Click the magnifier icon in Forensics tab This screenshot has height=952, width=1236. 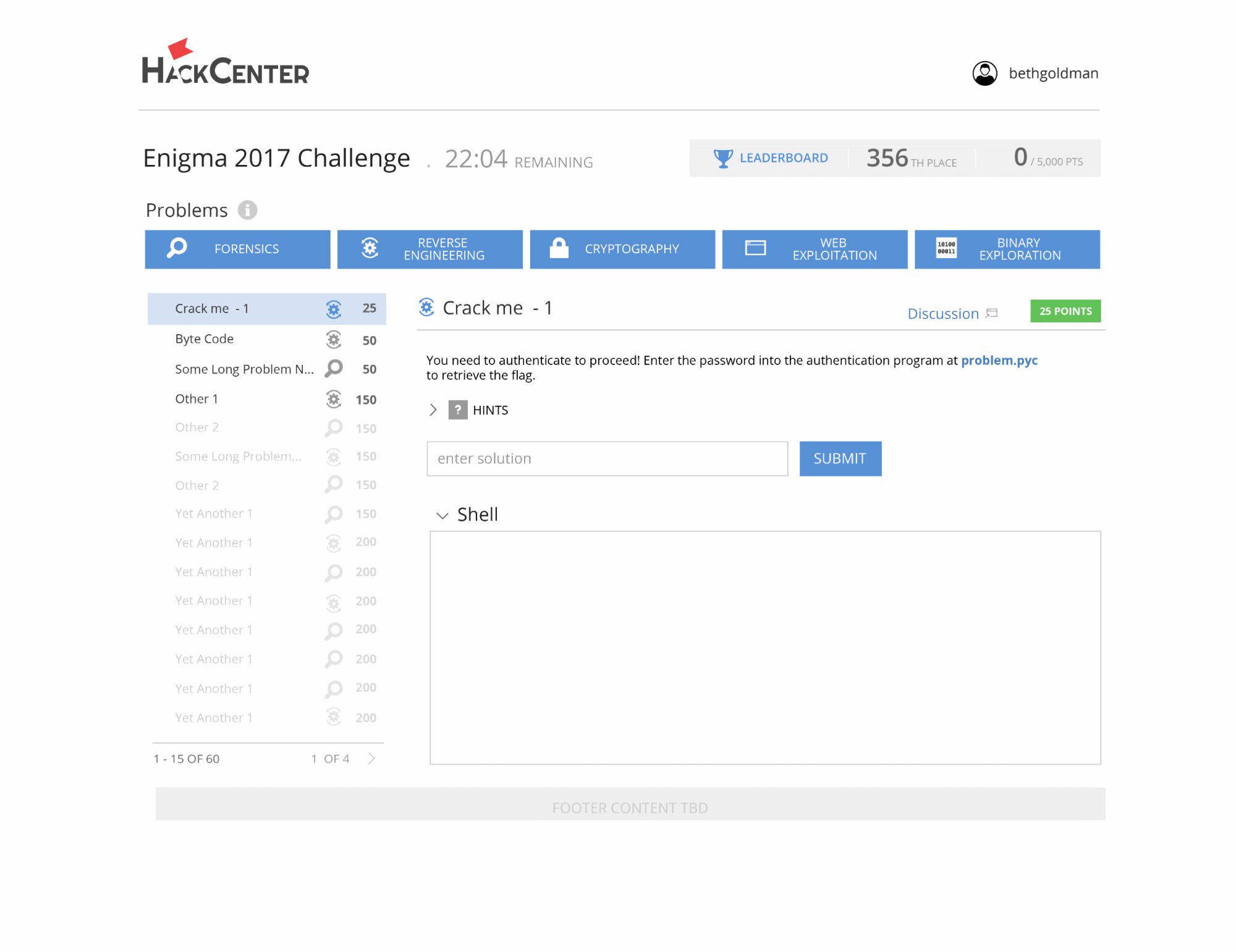(177, 248)
